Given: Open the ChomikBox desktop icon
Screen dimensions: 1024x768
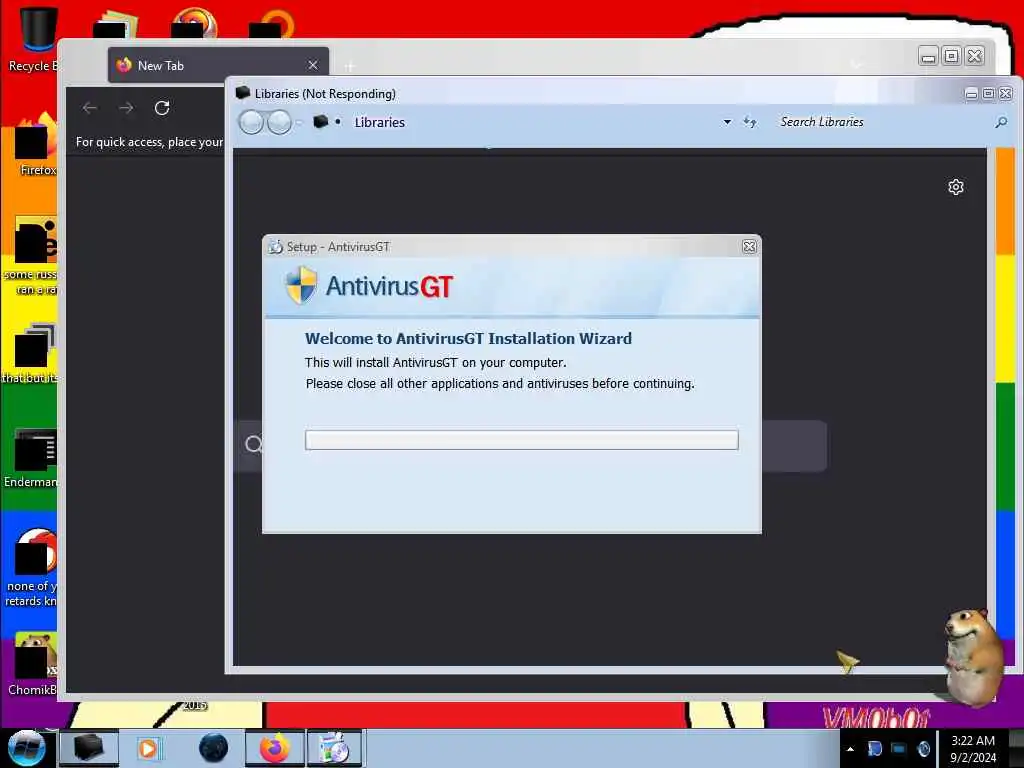Looking at the screenshot, I should [x=33, y=665].
